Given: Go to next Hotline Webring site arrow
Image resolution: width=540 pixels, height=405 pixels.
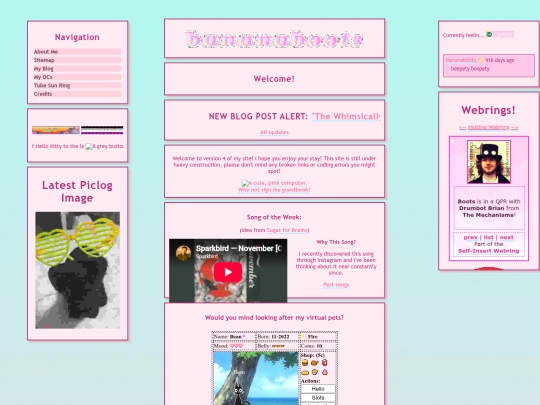Looking at the screenshot, I should click(x=515, y=127).
